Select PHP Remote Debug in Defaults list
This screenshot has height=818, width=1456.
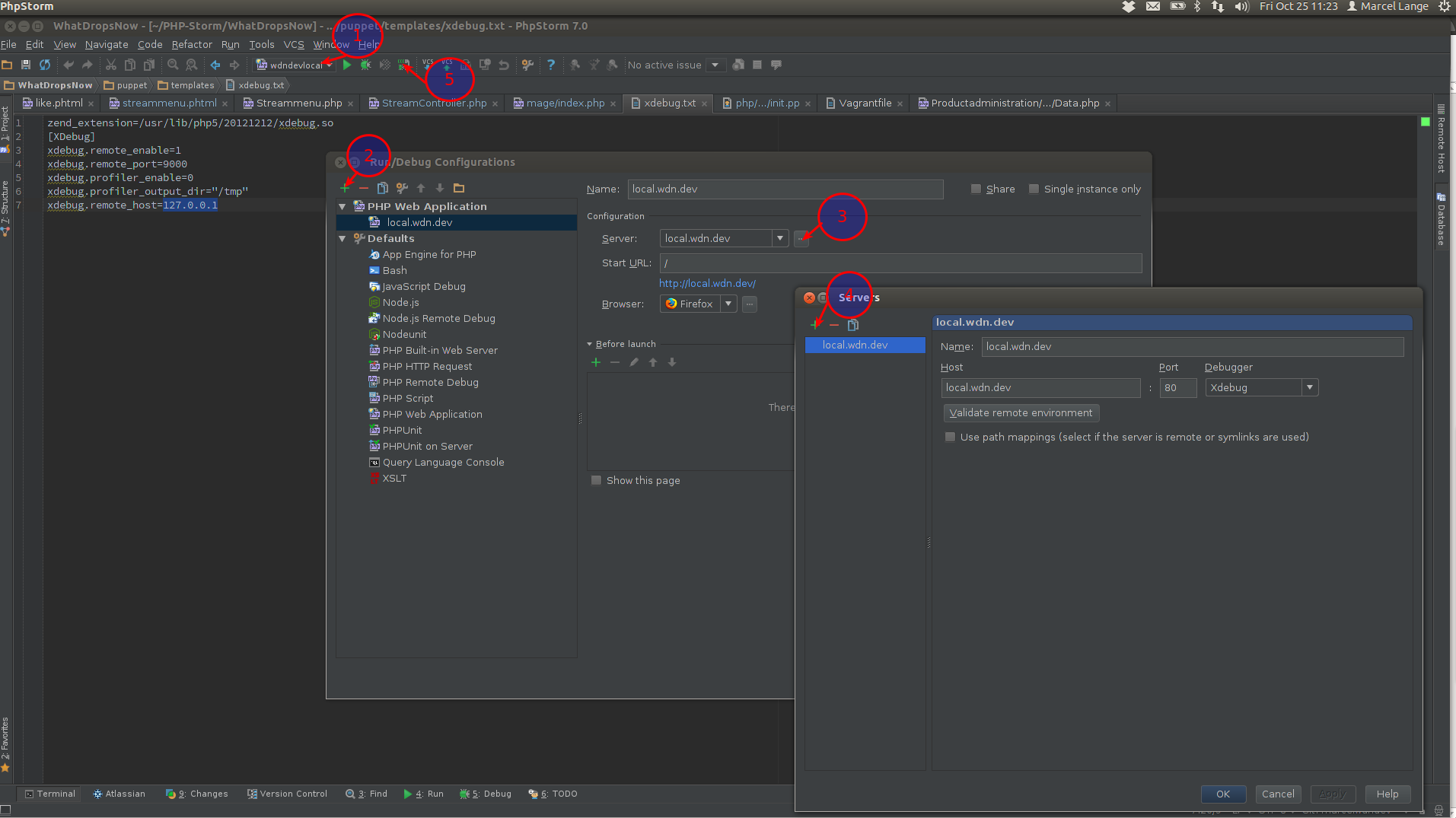click(x=430, y=382)
